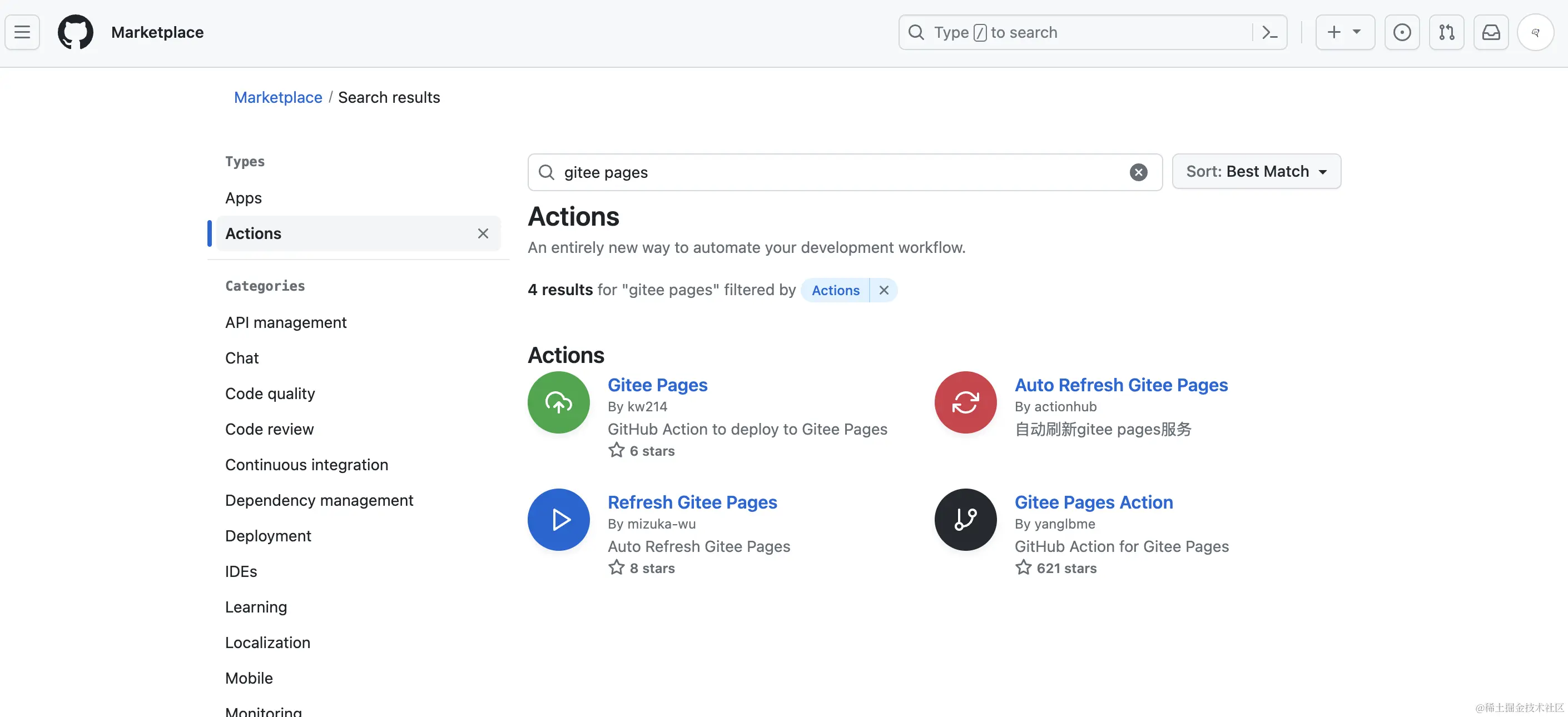Open the Sort: Best Match dropdown
1568x717 pixels.
(1257, 171)
